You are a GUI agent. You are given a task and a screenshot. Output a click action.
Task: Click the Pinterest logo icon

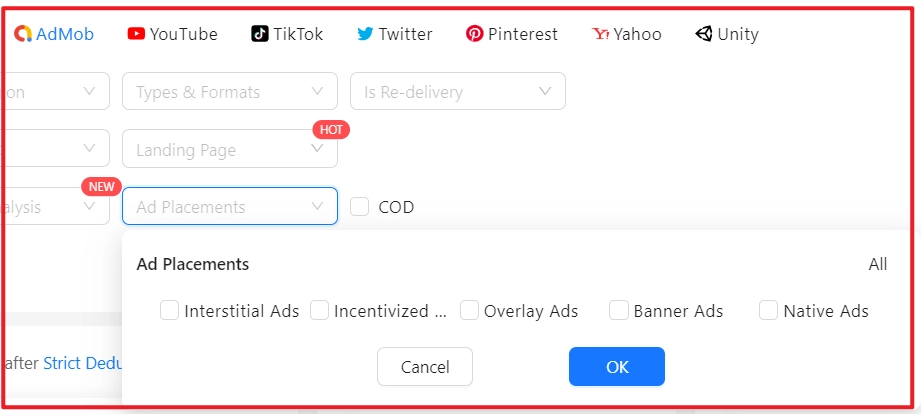(475, 34)
